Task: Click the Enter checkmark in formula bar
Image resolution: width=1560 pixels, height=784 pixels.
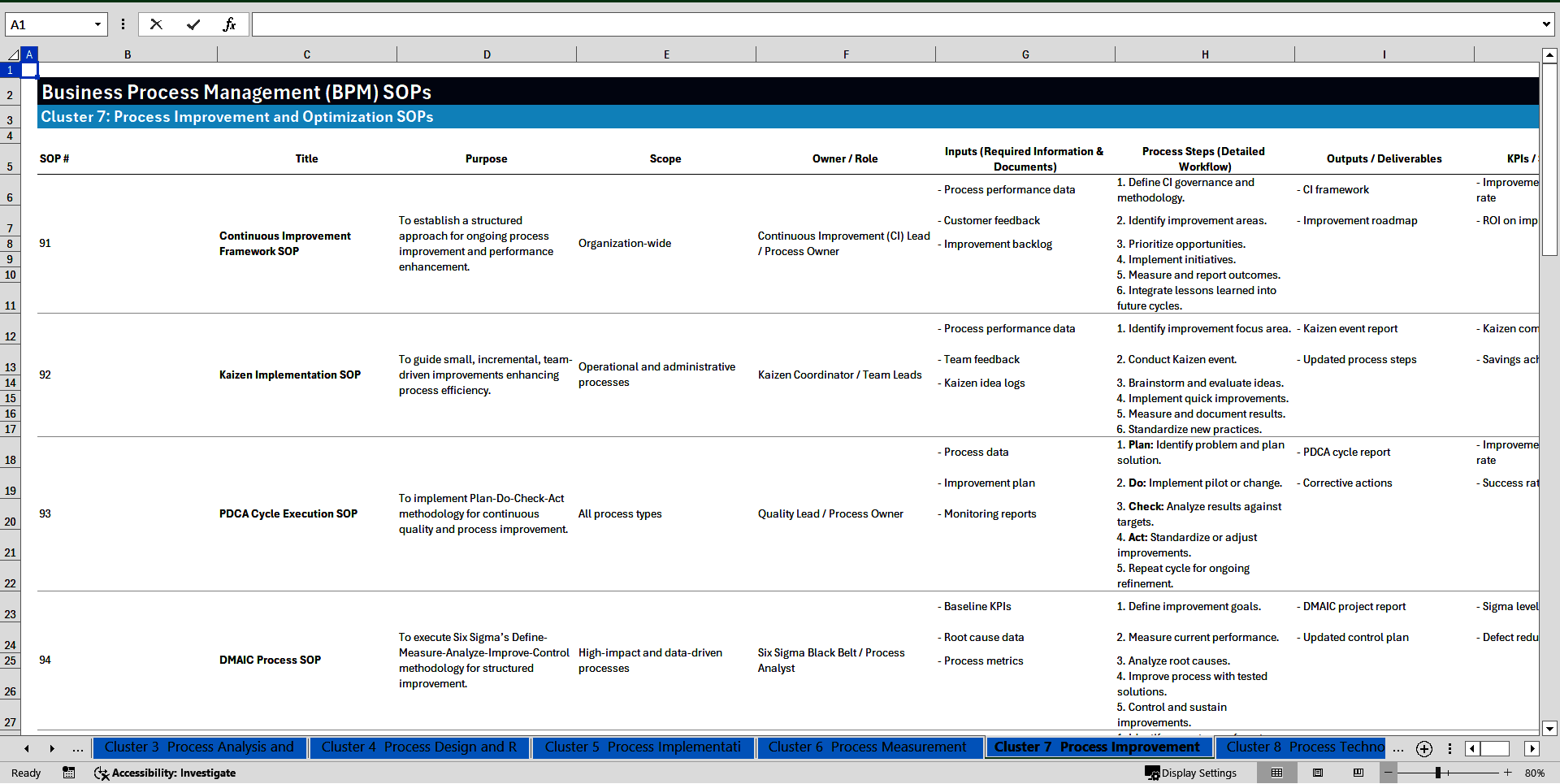Action: tap(193, 24)
